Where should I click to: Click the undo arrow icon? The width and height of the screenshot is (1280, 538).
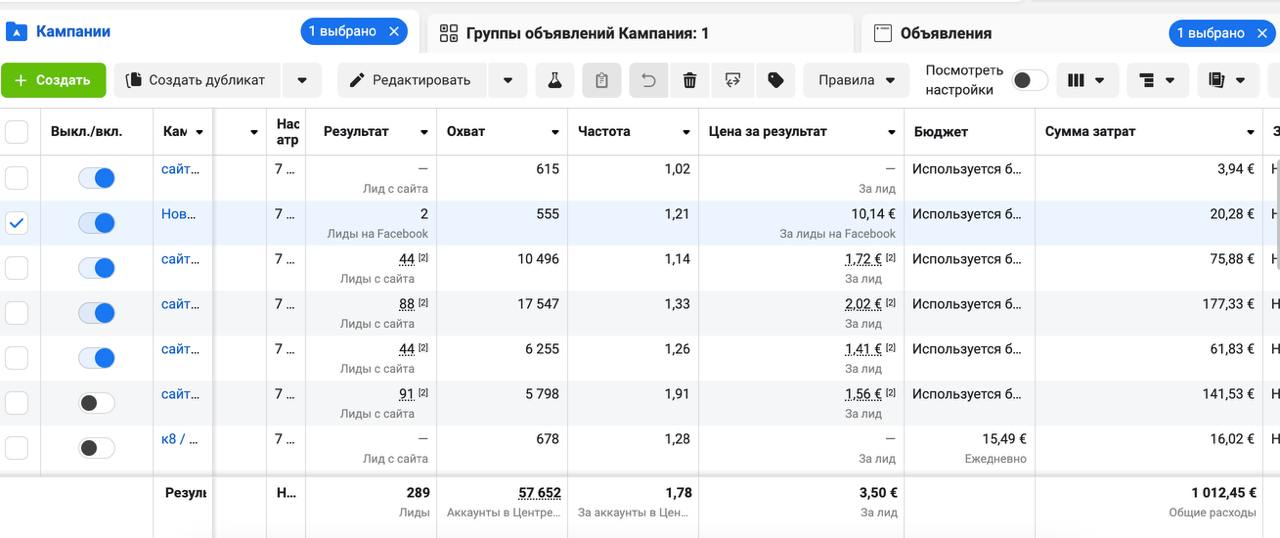[648, 80]
